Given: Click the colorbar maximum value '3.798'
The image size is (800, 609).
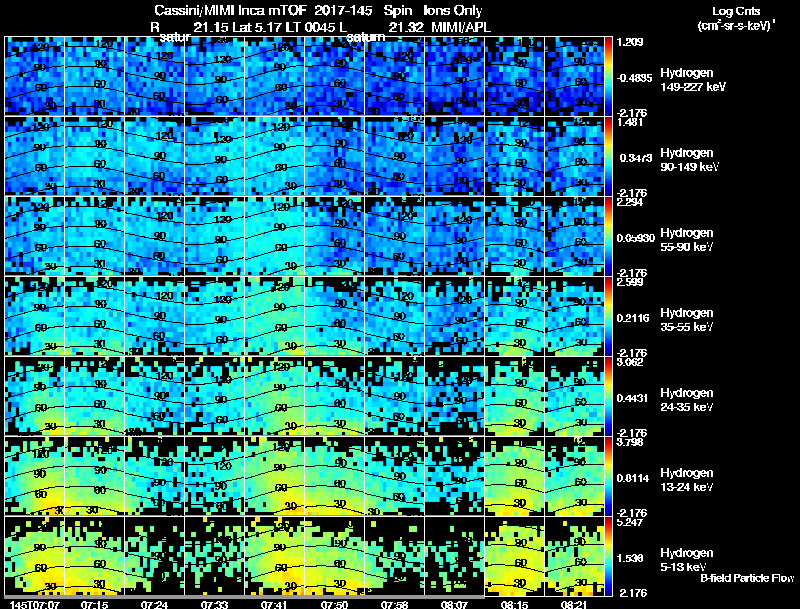Looking at the screenshot, I should click(630, 442).
